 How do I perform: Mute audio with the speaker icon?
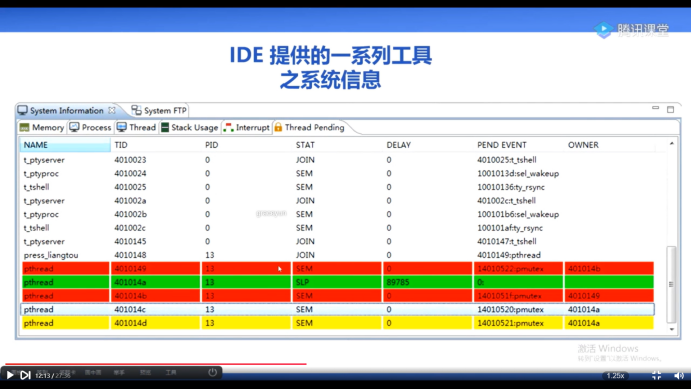pyautogui.click(x=679, y=376)
